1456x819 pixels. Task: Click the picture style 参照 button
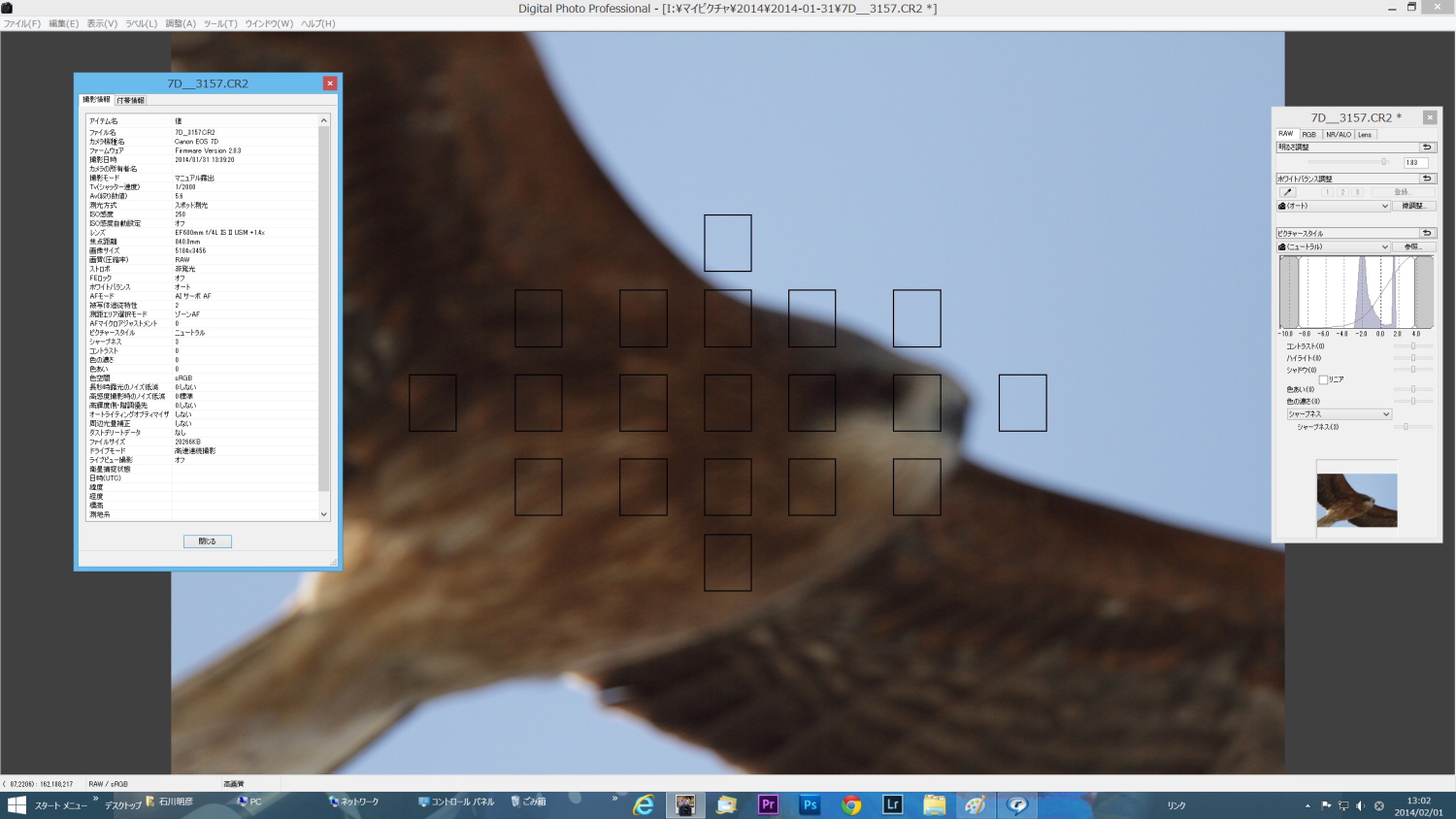point(1413,246)
